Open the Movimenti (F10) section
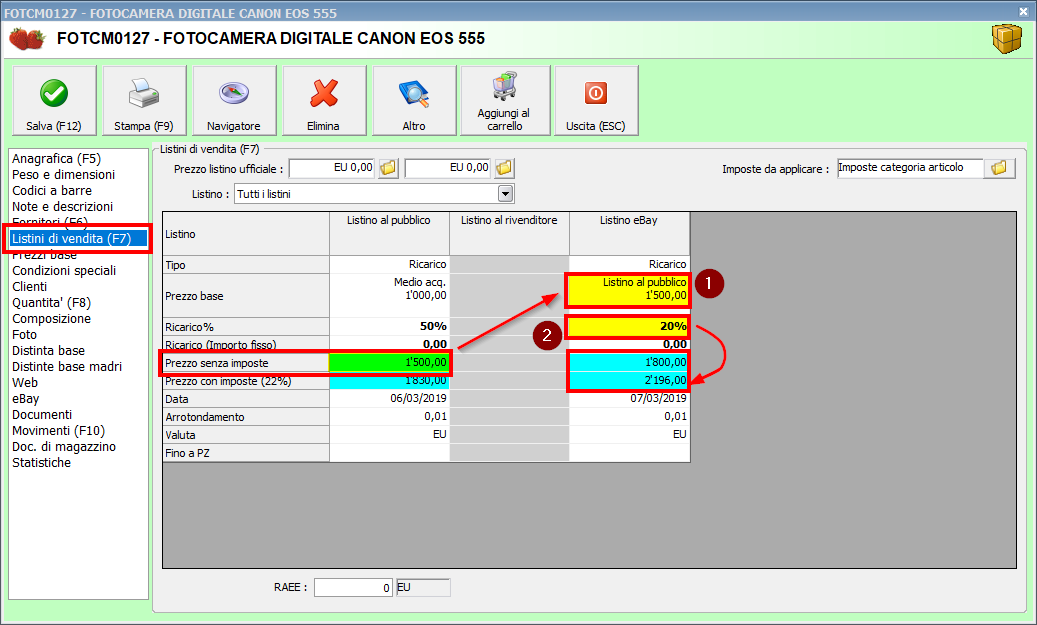Screen dimensions: 1037x625 58,431
